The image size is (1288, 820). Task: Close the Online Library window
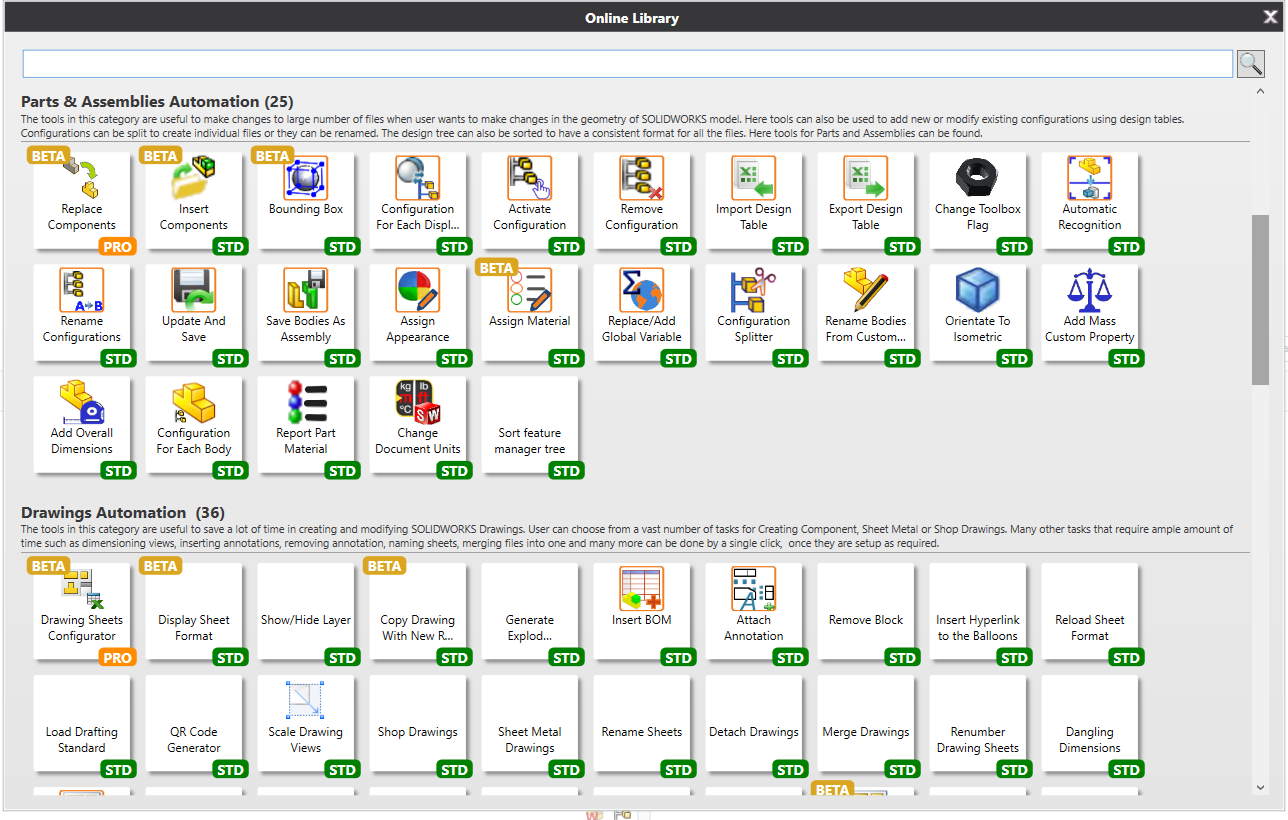(1270, 16)
